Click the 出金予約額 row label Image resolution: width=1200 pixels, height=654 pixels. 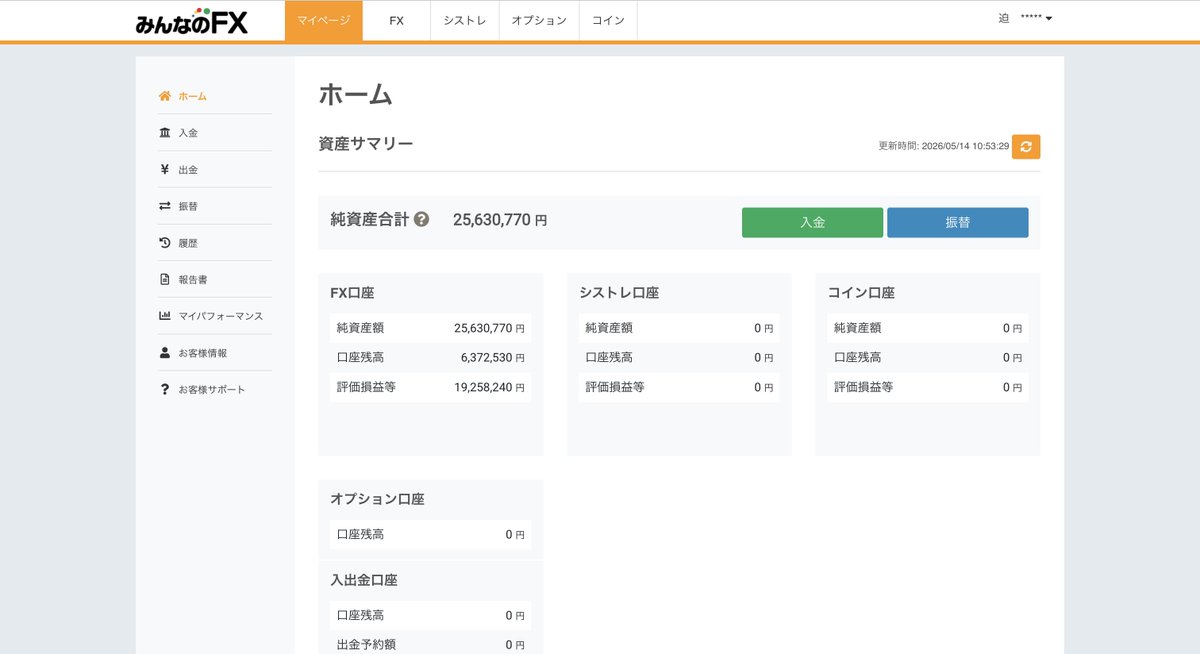[366, 644]
